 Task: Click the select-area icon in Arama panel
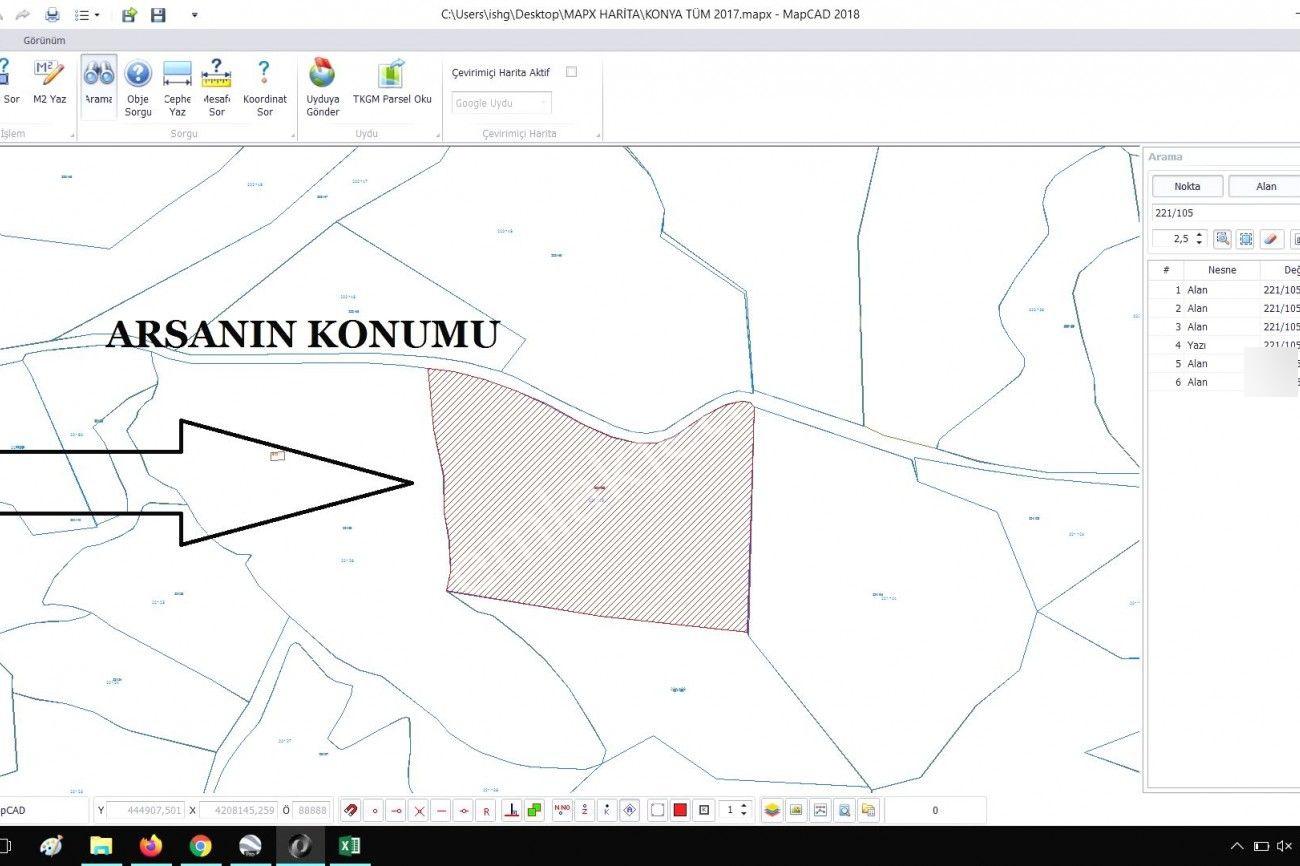point(1246,239)
